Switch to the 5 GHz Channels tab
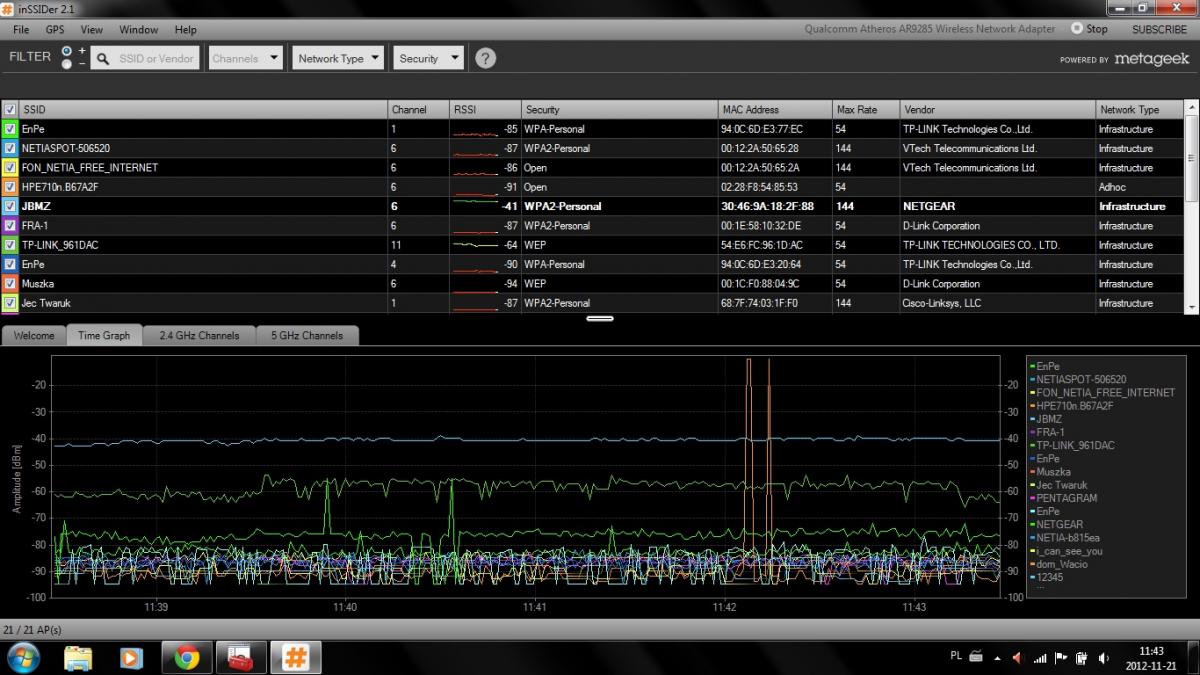 click(307, 336)
